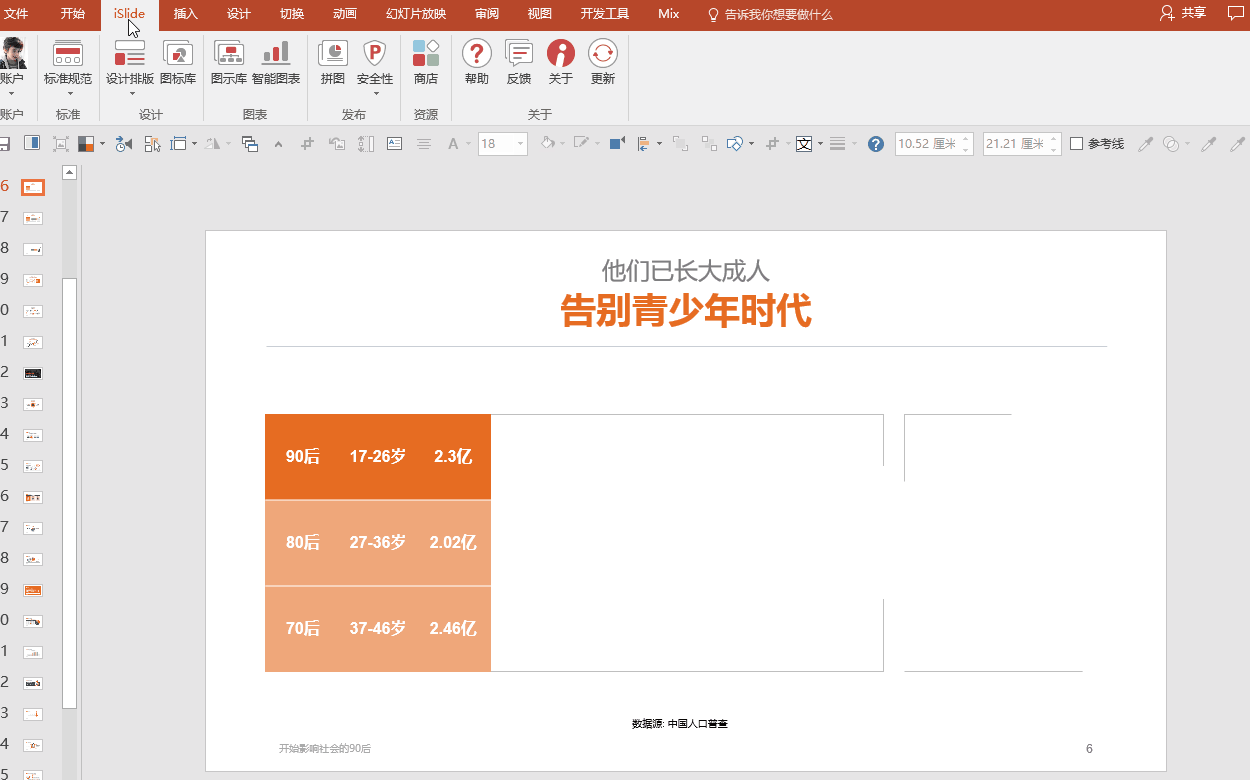
Task: Click the align objects toolbar icon
Action: (x=643, y=144)
